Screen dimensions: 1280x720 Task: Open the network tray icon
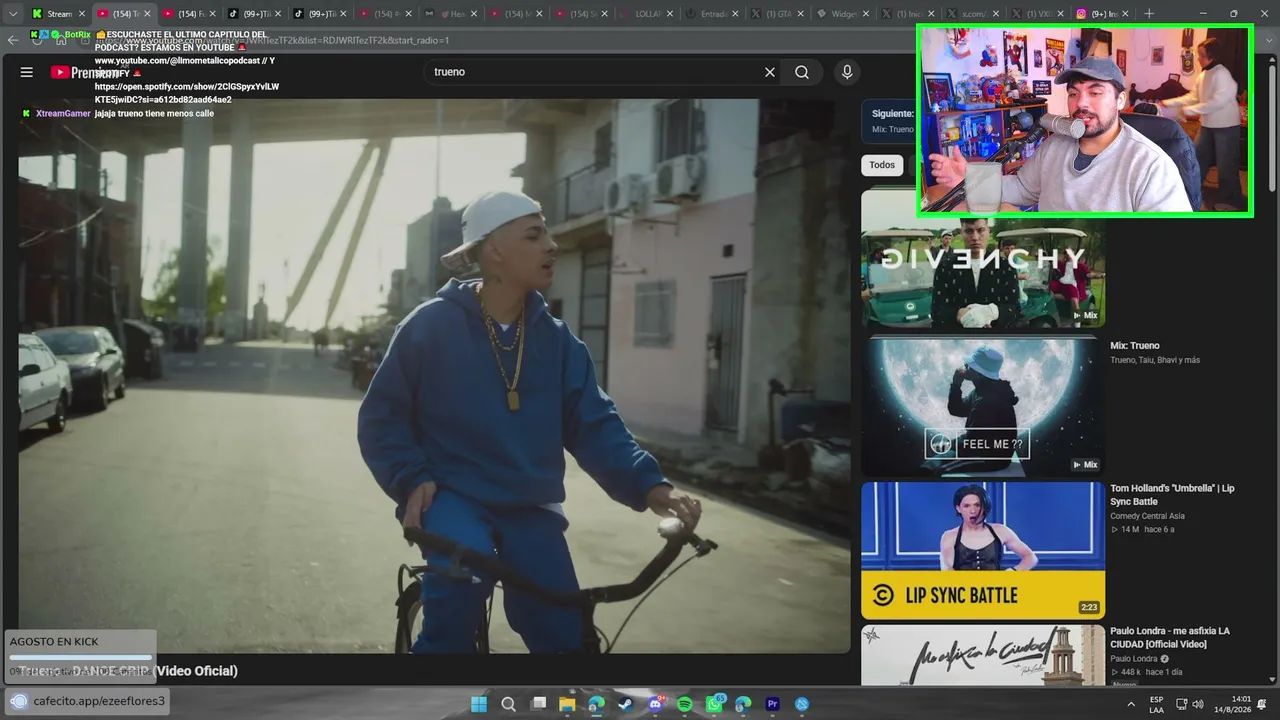(x=1181, y=704)
